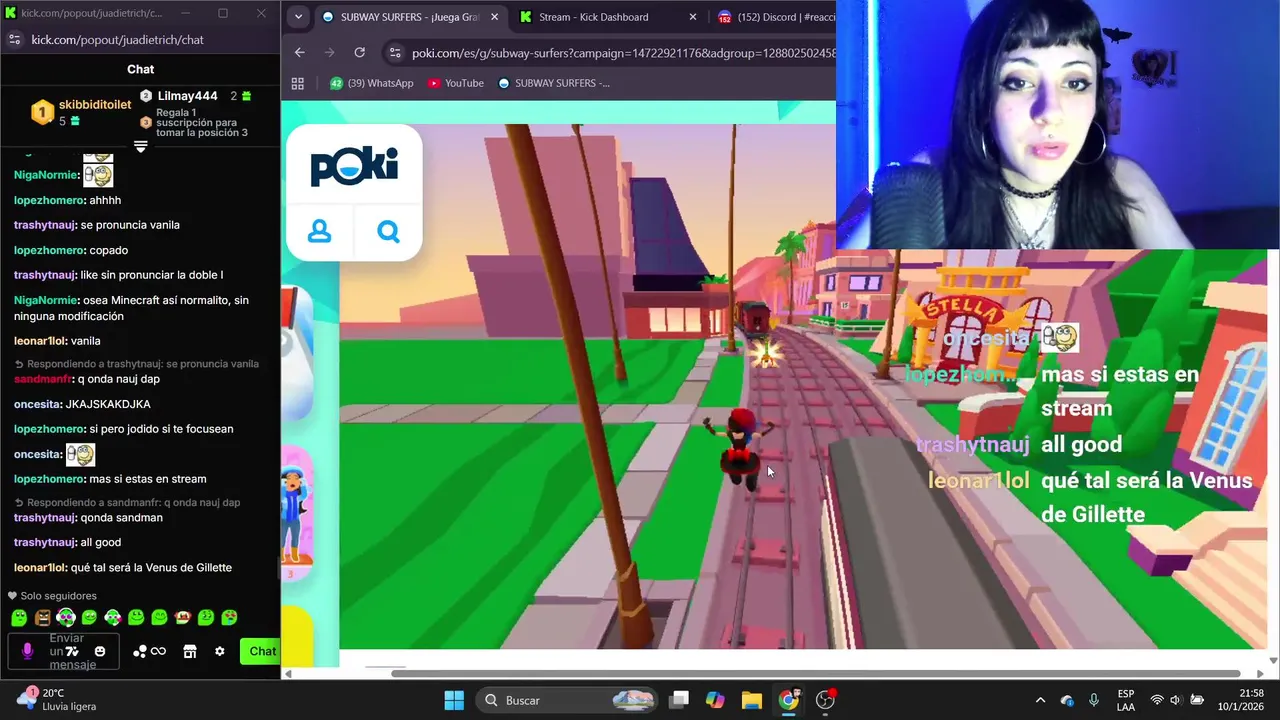This screenshot has height=720, width=1280.
Task: Open the Chrome apps grid in bookmarks bar
Action: pos(297,83)
